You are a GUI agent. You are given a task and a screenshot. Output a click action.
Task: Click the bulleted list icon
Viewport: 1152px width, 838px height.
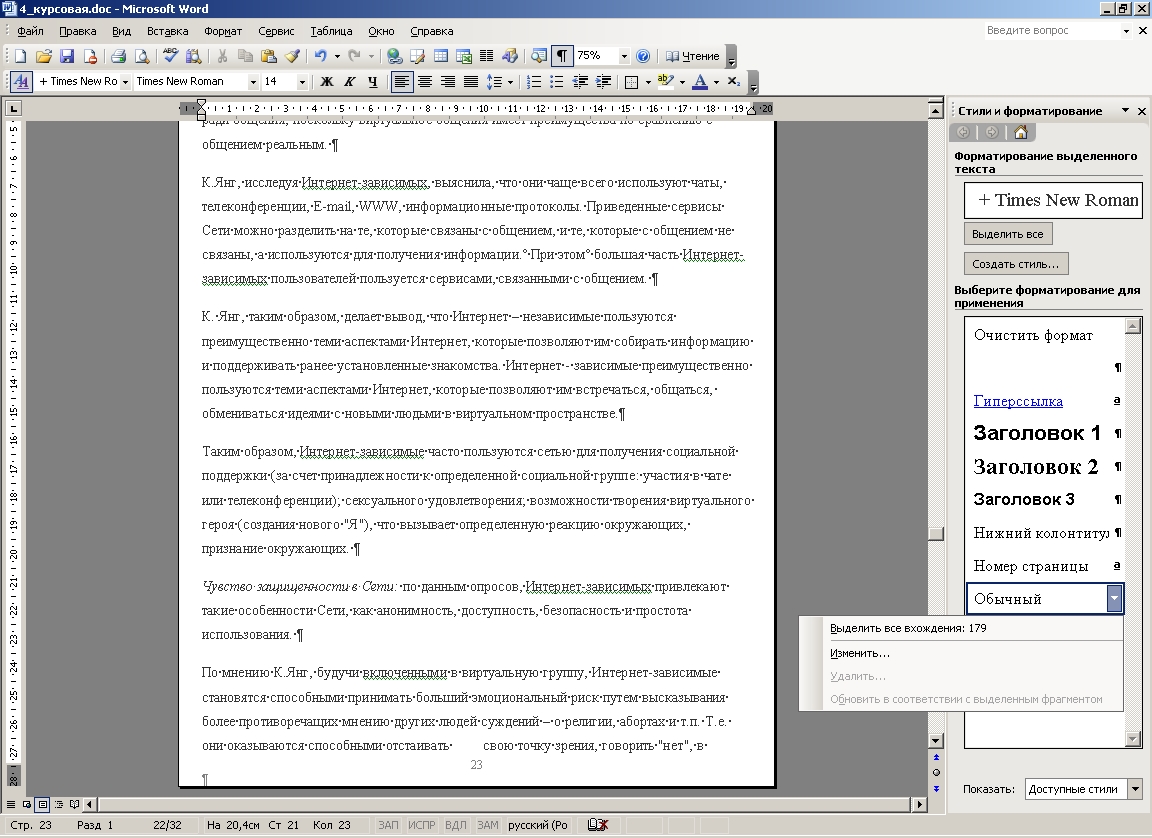pos(557,82)
